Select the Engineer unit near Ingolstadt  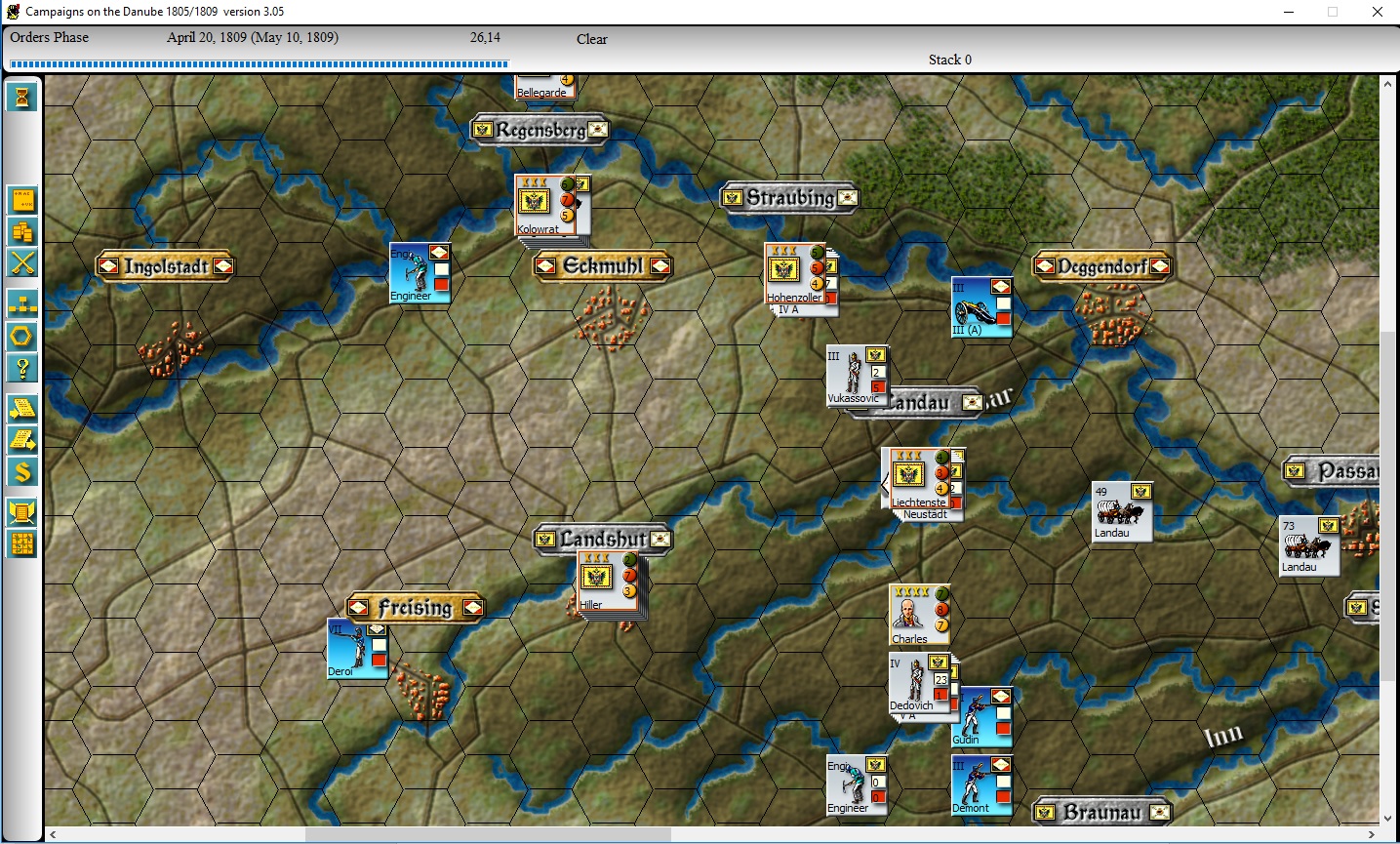click(x=420, y=272)
